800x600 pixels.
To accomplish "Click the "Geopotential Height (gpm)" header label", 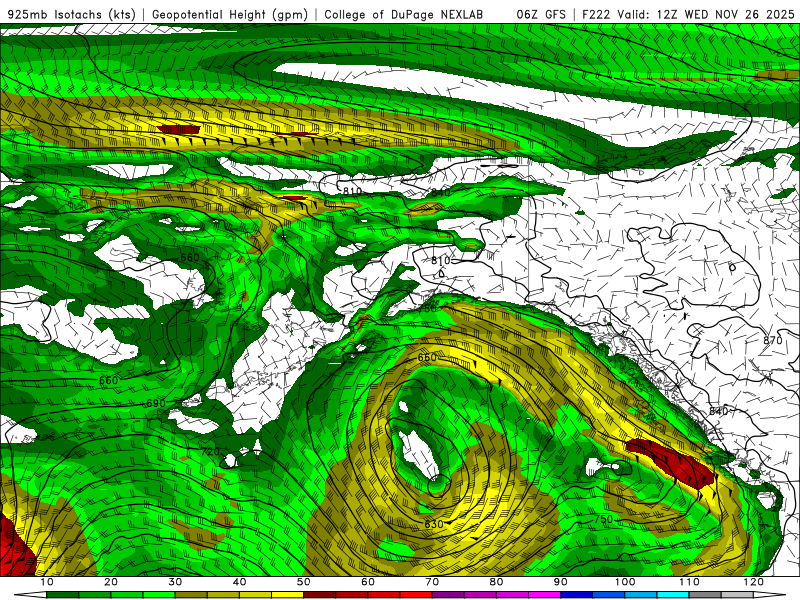I will coord(230,14).
